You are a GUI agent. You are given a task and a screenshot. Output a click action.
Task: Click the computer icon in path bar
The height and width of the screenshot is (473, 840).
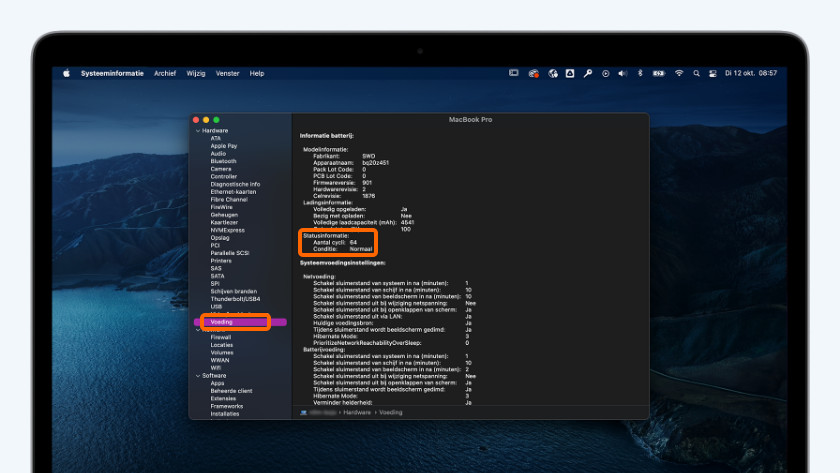point(304,412)
